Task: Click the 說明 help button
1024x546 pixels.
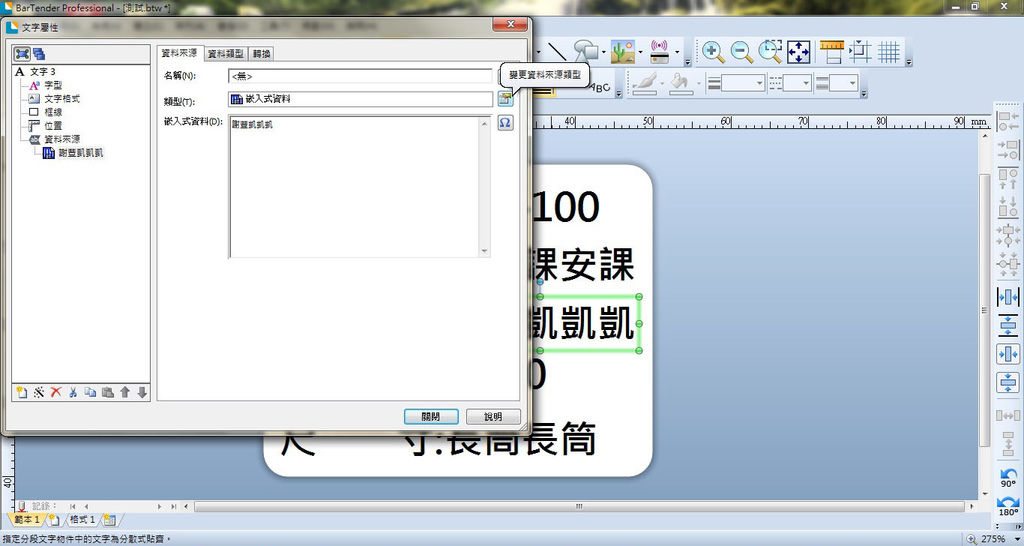Action: coord(493,417)
